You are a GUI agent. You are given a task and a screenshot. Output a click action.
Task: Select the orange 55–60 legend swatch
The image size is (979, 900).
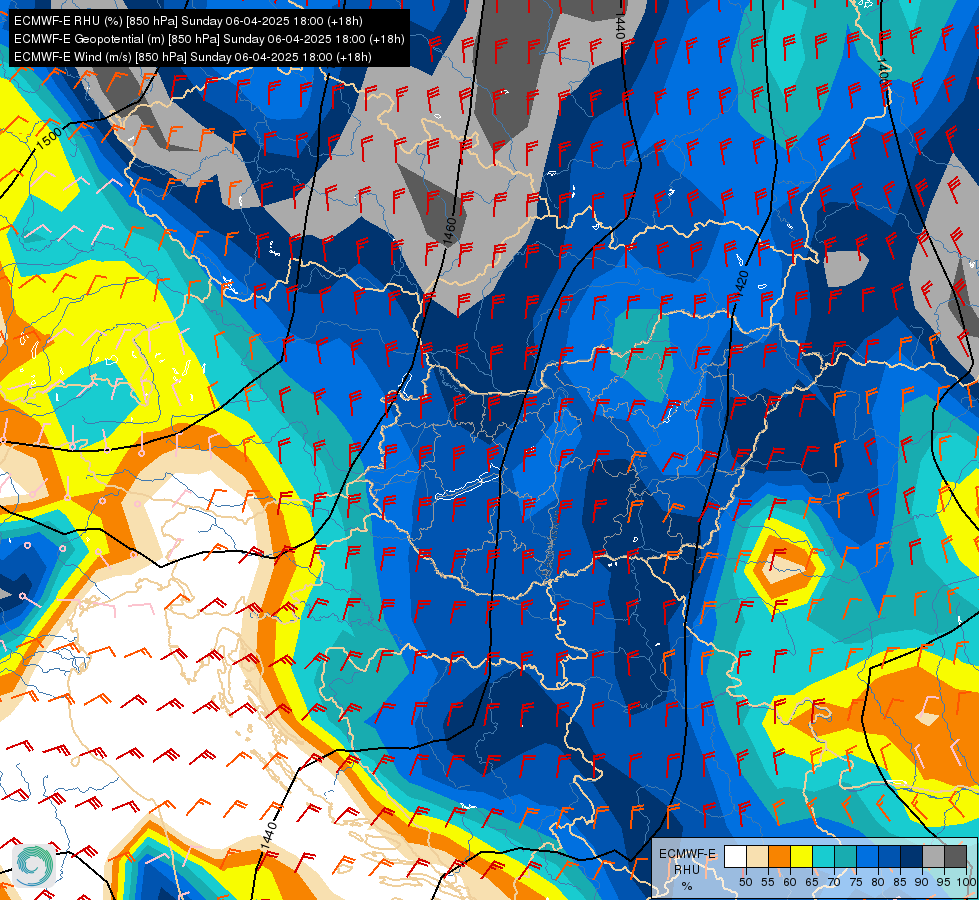[x=779, y=856]
